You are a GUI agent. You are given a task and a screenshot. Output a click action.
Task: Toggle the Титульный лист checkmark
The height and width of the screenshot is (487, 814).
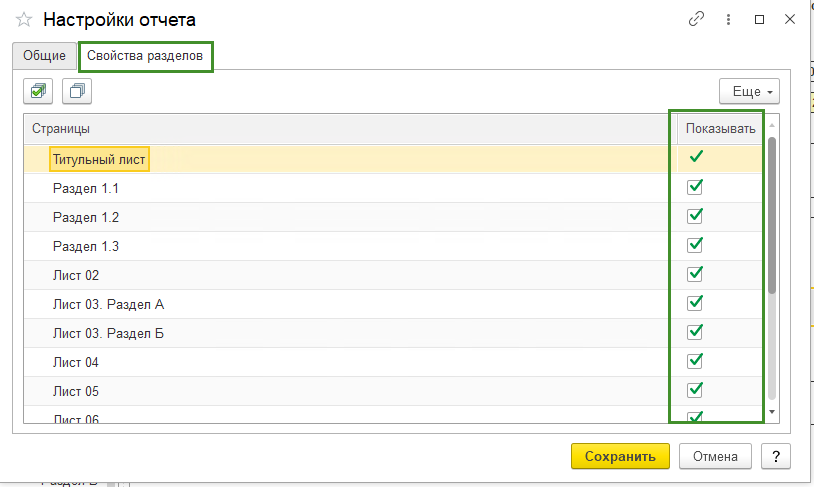pyautogui.click(x=696, y=158)
